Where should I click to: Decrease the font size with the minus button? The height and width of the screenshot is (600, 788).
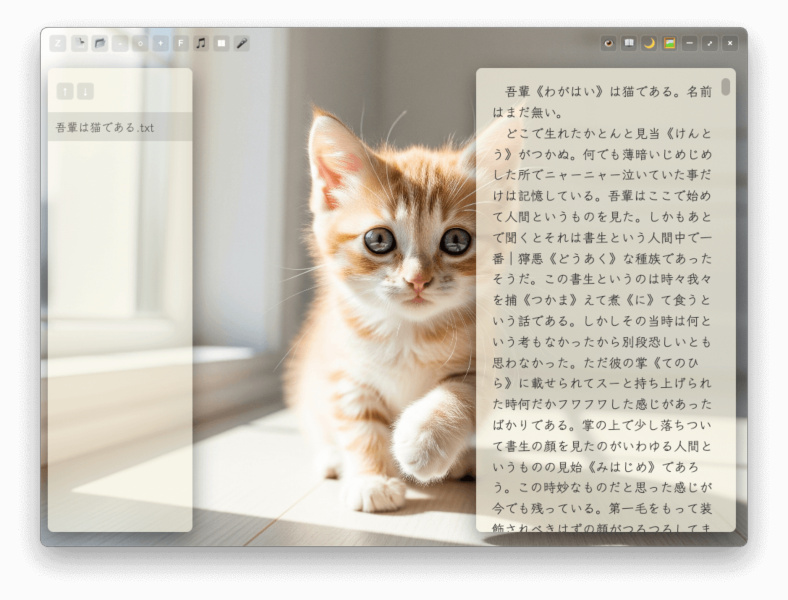pos(120,44)
